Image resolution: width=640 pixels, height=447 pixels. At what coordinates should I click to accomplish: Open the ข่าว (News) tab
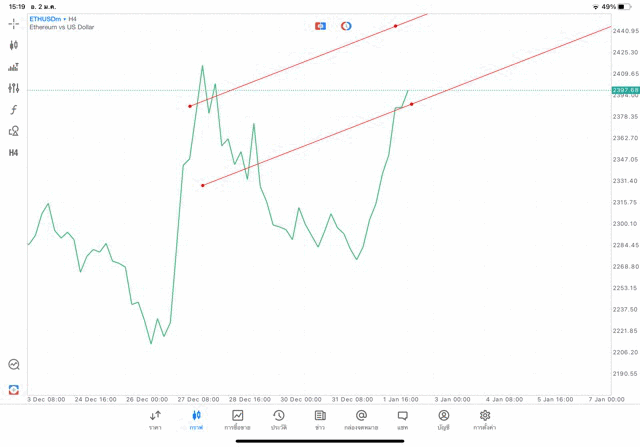(x=320, y=420)
